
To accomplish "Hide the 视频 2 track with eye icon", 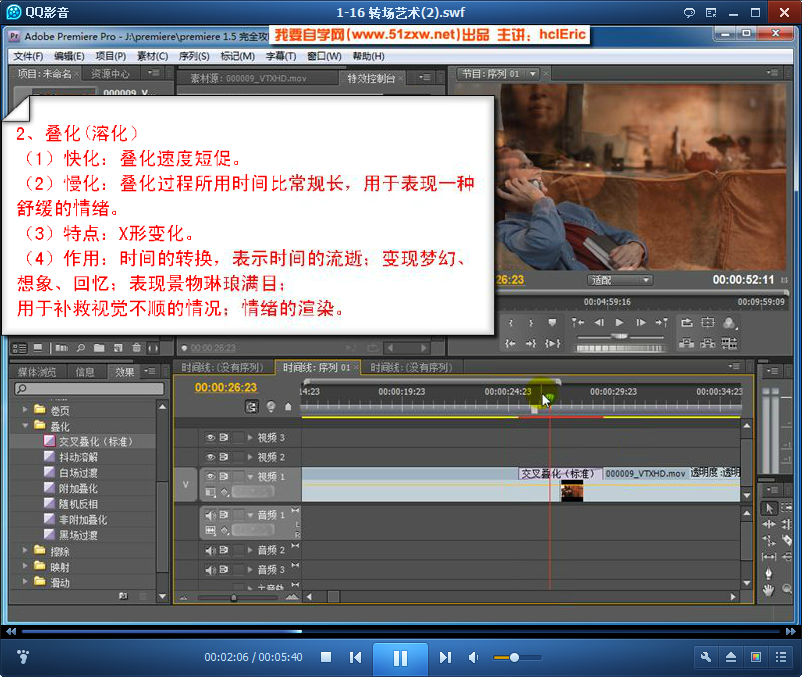I will coord(211,457).
